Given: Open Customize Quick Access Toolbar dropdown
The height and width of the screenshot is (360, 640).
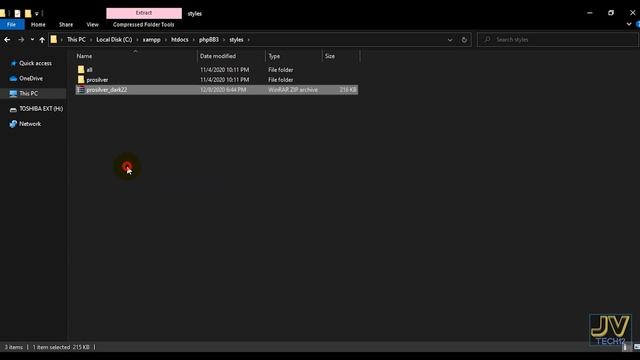Looking at the screenshot, I should (x=37, y=13).
